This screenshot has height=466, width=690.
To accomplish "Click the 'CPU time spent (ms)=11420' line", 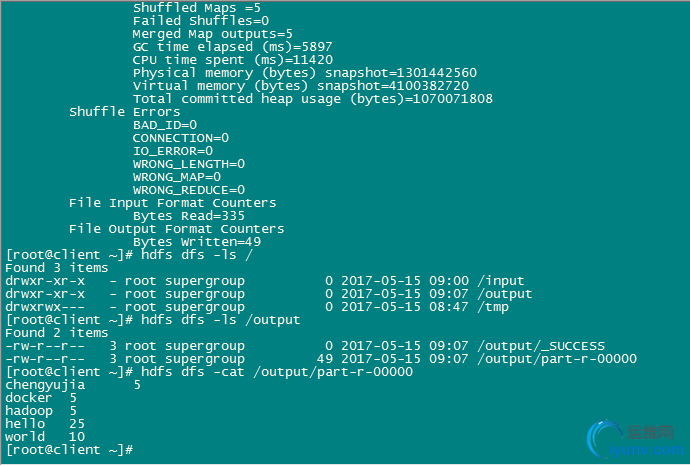I will [233, 60].
